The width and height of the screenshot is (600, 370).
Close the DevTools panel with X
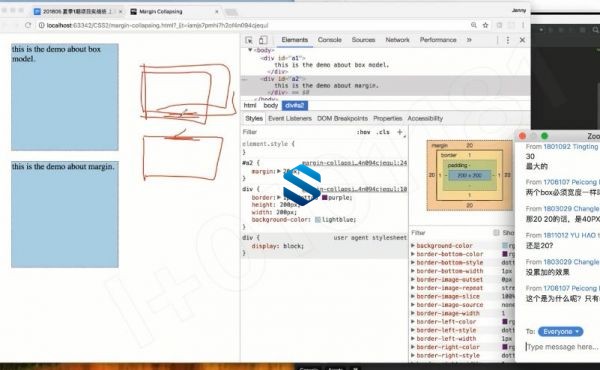522,40
